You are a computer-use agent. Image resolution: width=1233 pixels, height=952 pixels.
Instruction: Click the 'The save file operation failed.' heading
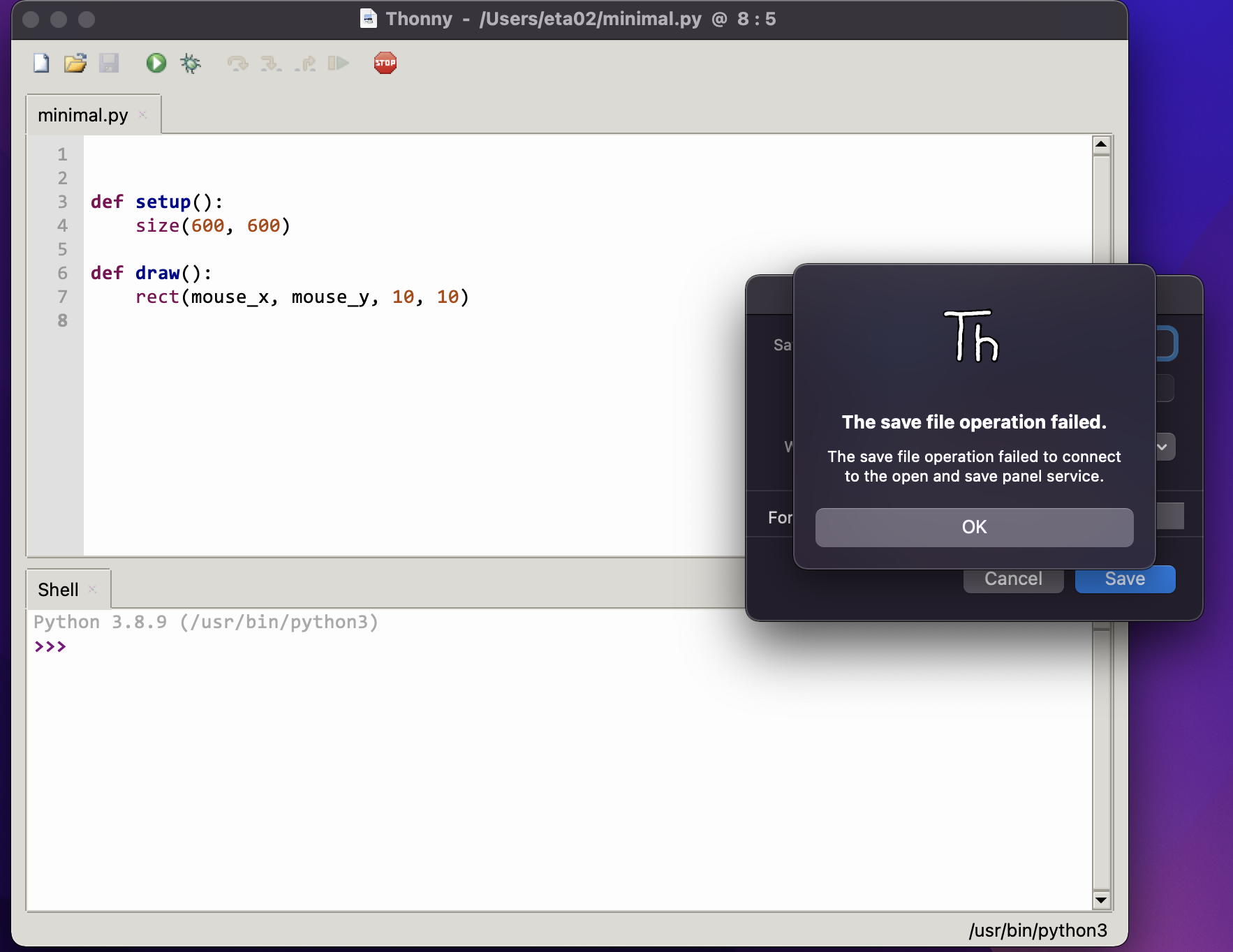point(974,422)
